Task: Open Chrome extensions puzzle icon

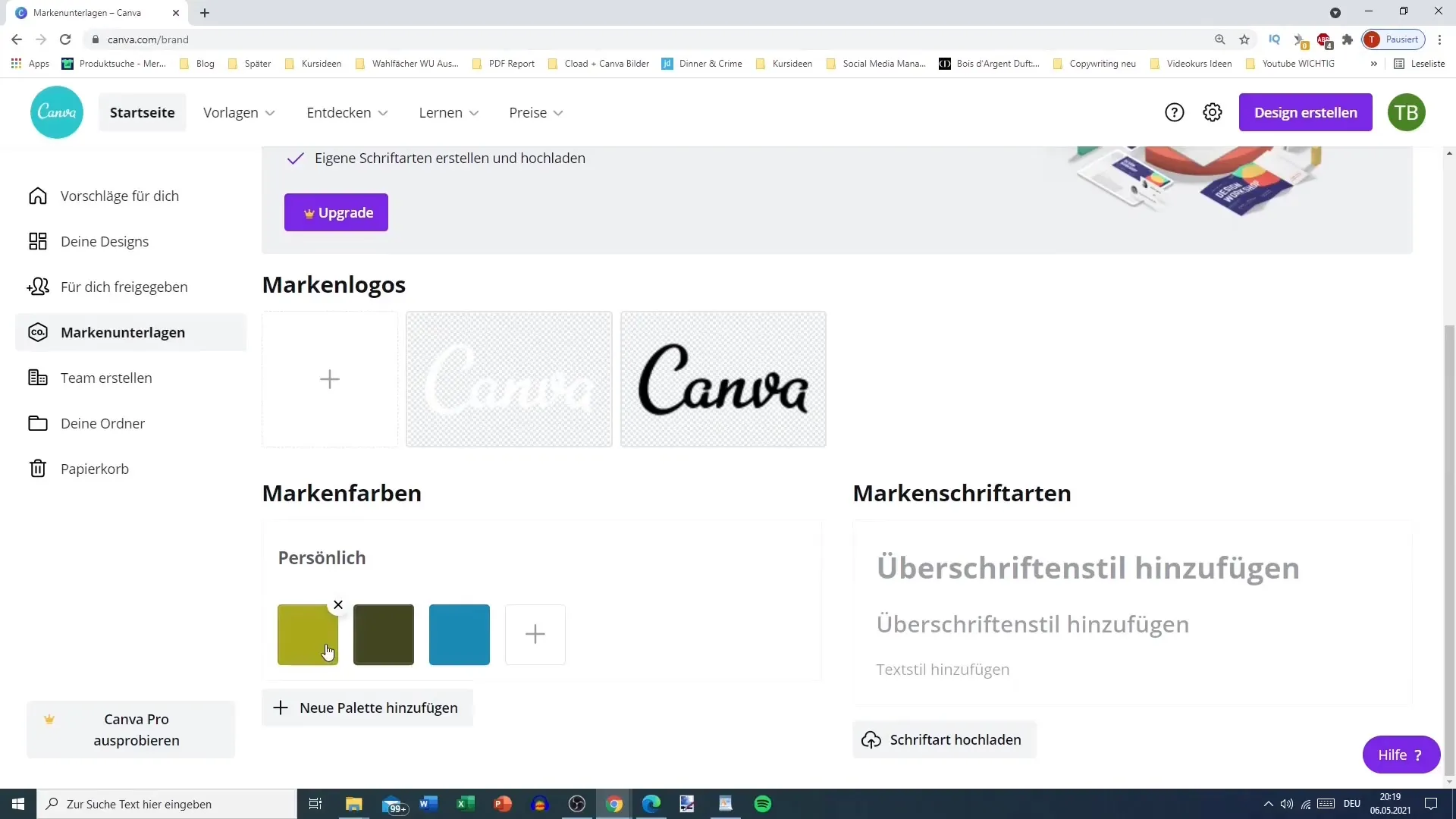Action: click(x=1348, y=39)
